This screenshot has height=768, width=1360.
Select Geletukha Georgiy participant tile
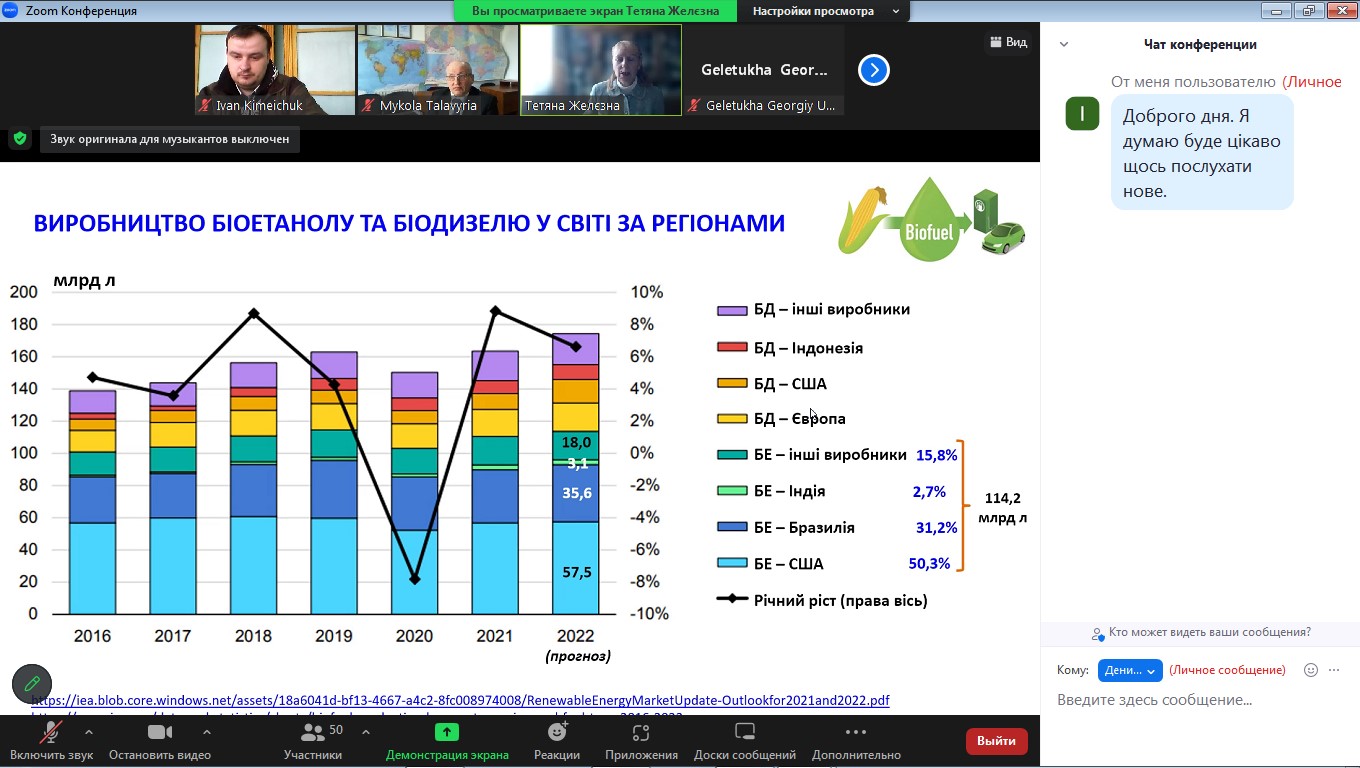pos(764,70)
